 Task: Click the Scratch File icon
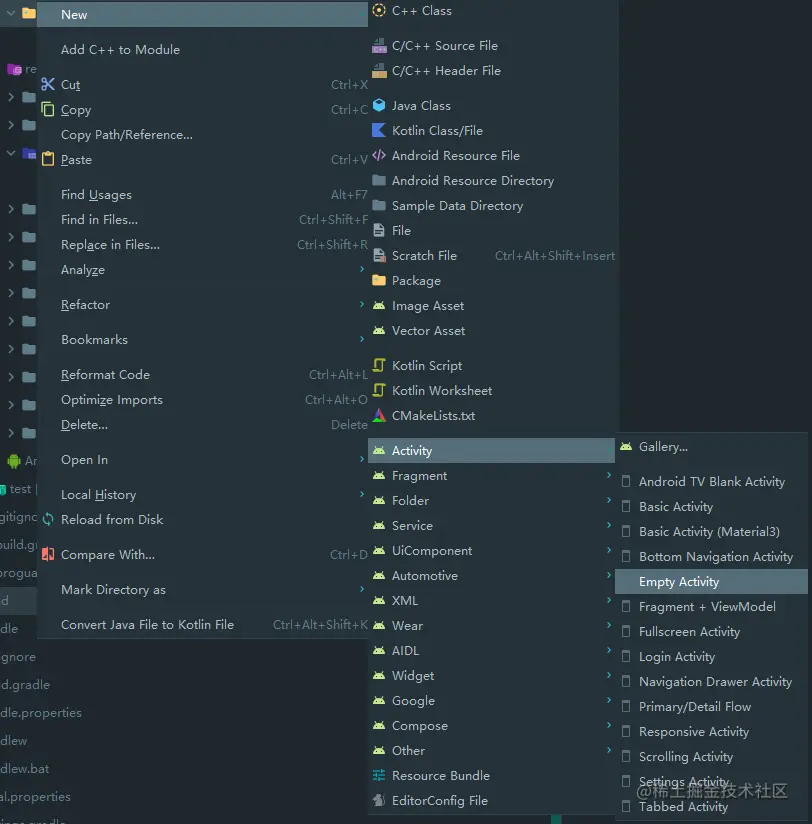click(379, 255)
